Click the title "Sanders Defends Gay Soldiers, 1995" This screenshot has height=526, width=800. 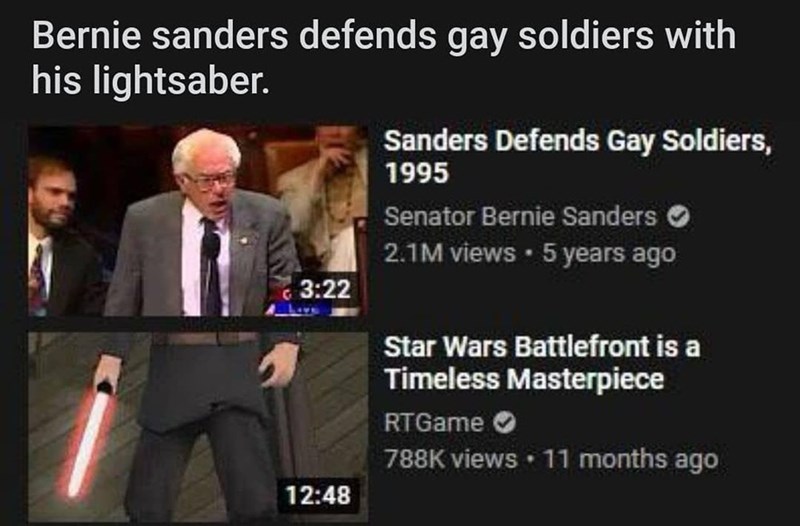(x=578, y=156)
